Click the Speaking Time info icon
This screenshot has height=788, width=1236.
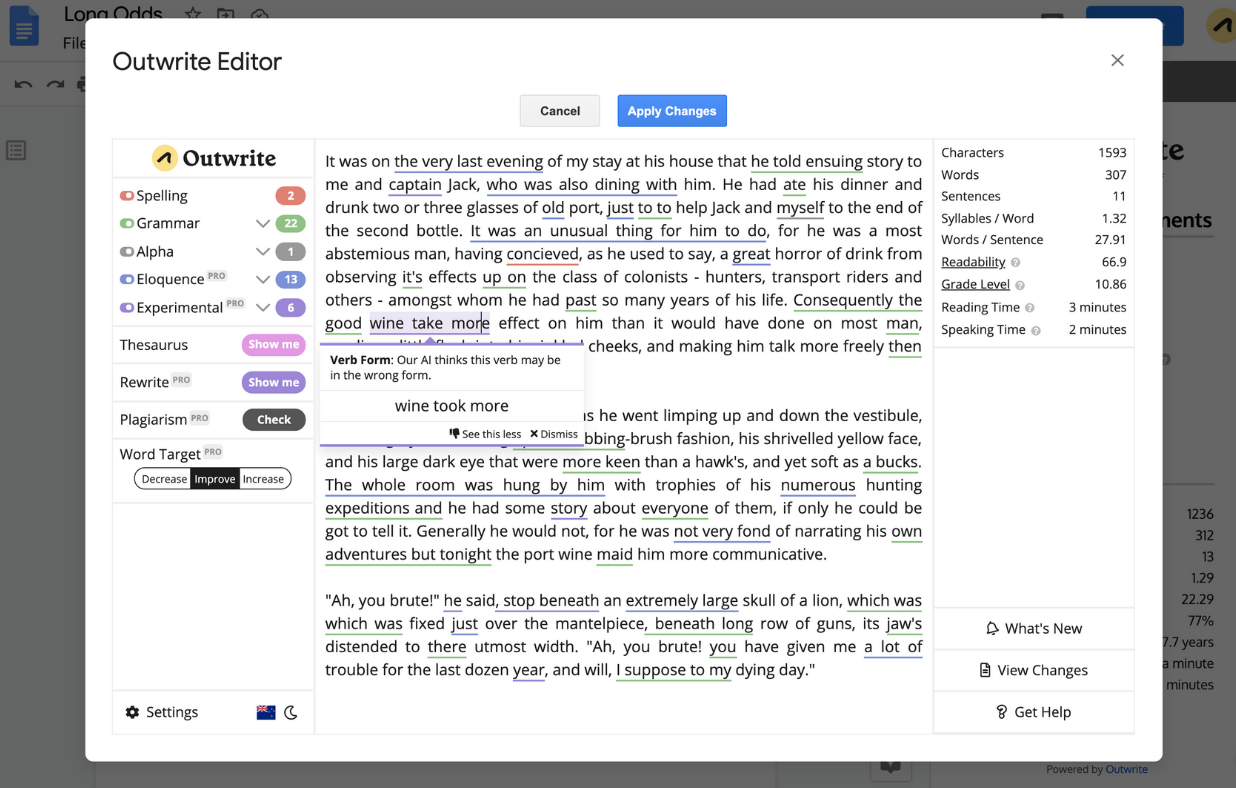[x=1036, y=330]
